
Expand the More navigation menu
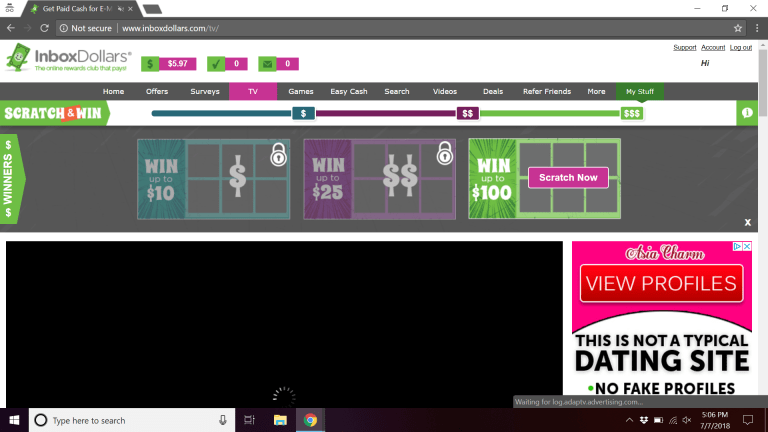[x=596, y=91]
